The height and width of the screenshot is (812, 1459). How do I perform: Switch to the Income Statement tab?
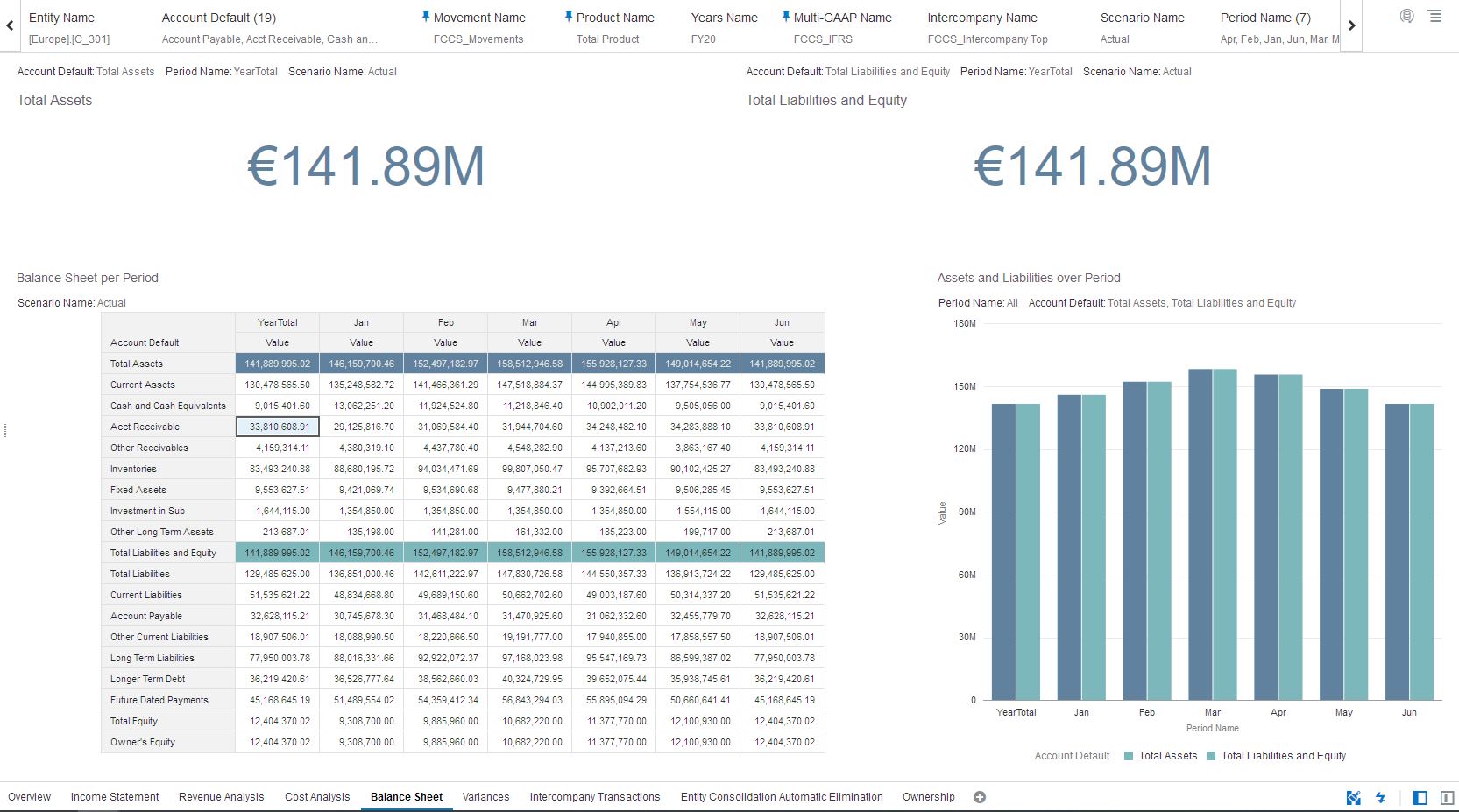tap(115, 797)
